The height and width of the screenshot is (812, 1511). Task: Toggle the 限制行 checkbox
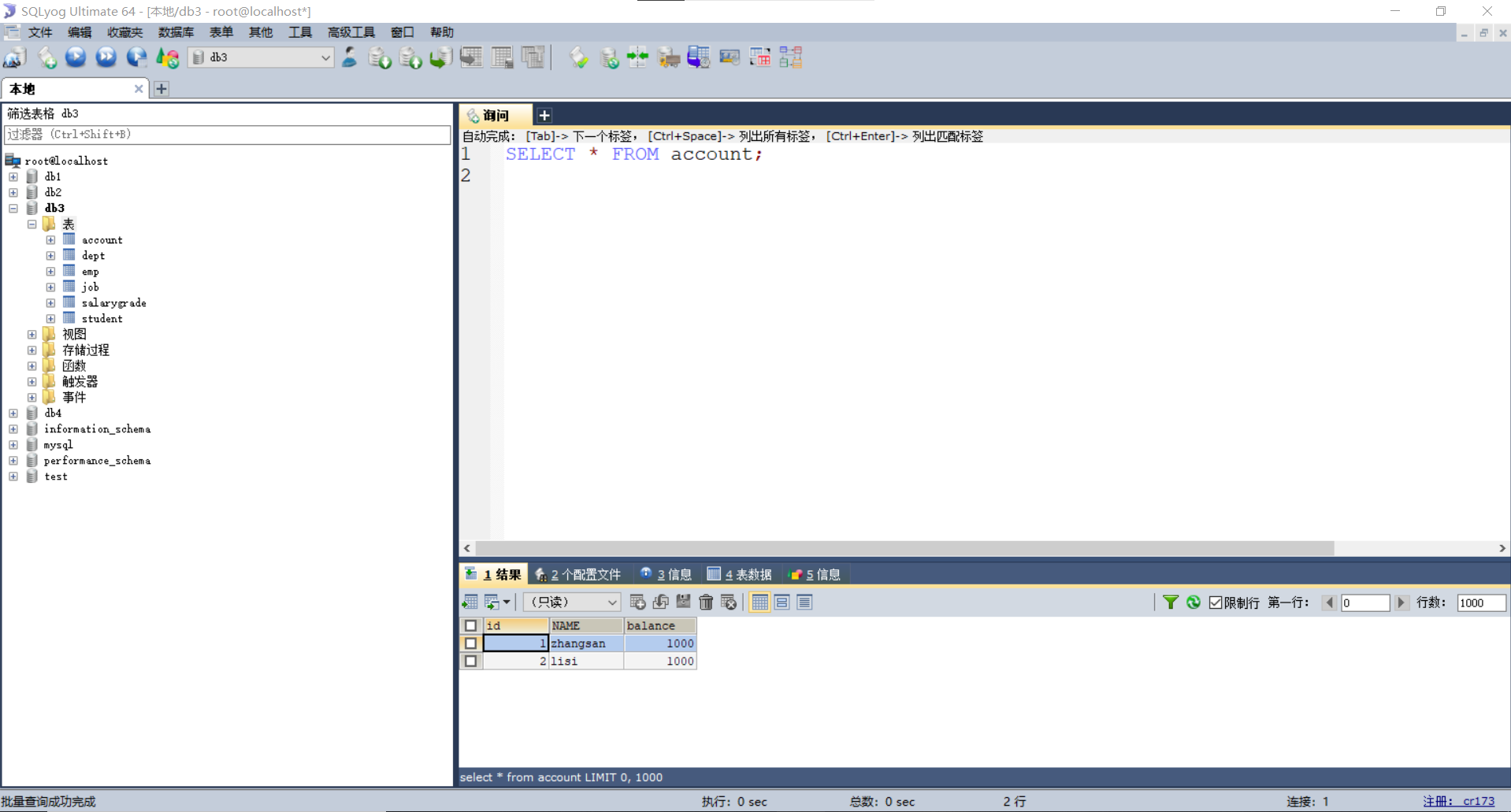click(1216, 603)
